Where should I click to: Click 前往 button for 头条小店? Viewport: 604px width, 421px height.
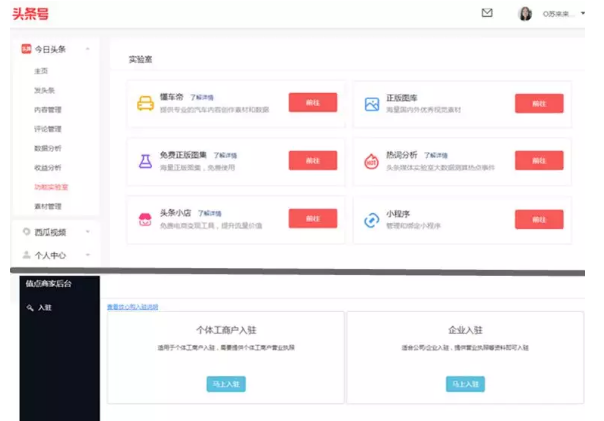(x=313, y=218)
